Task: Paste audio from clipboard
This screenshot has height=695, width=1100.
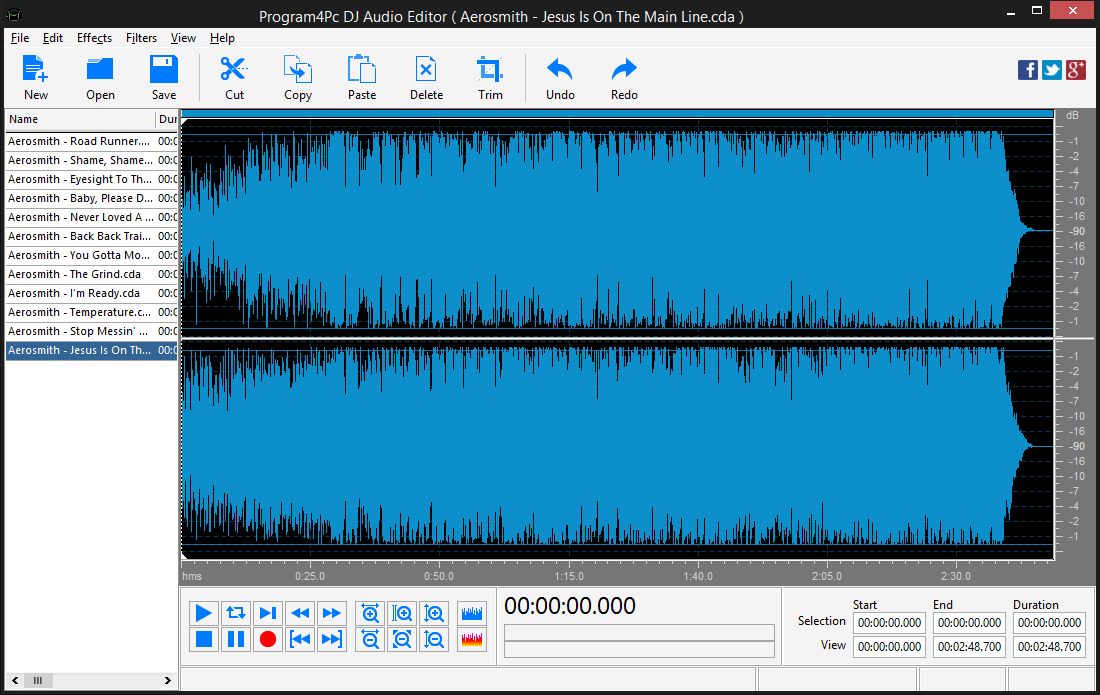Action: [361, 76]
